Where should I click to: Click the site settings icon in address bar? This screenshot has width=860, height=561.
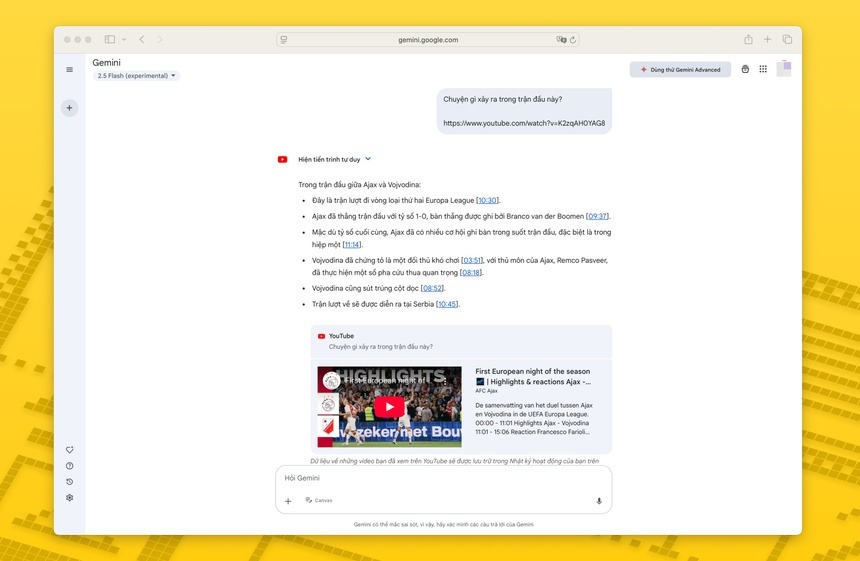click(284, 39)
